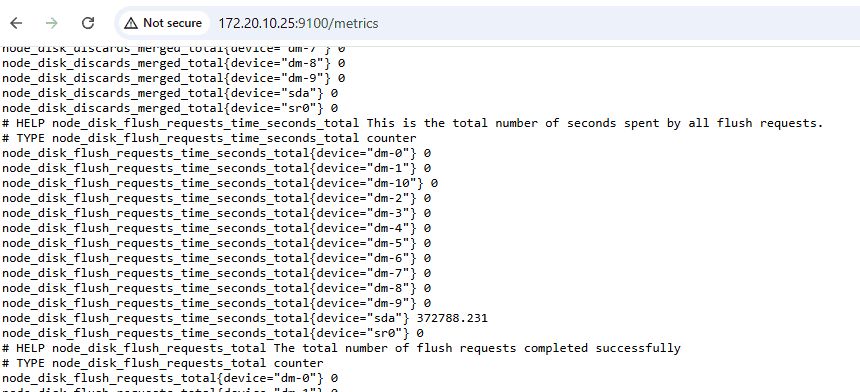Viewport: 860px width, 392px height.
Task: Reload the metrics page
Action: (x=88, y=23)
